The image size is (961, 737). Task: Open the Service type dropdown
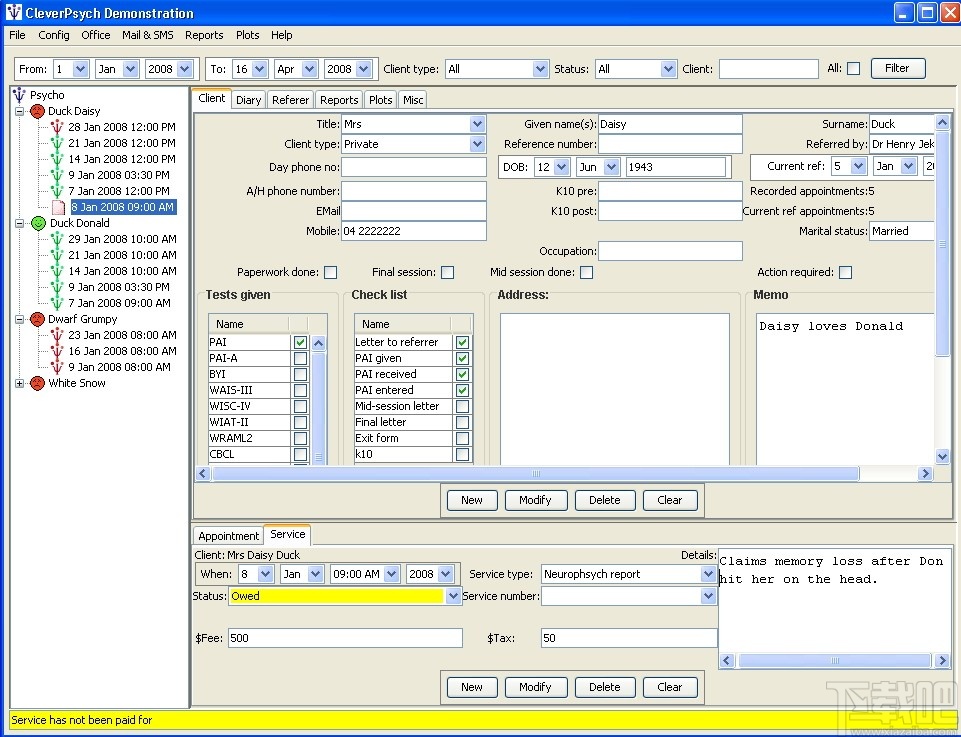[x=708, y=574]
